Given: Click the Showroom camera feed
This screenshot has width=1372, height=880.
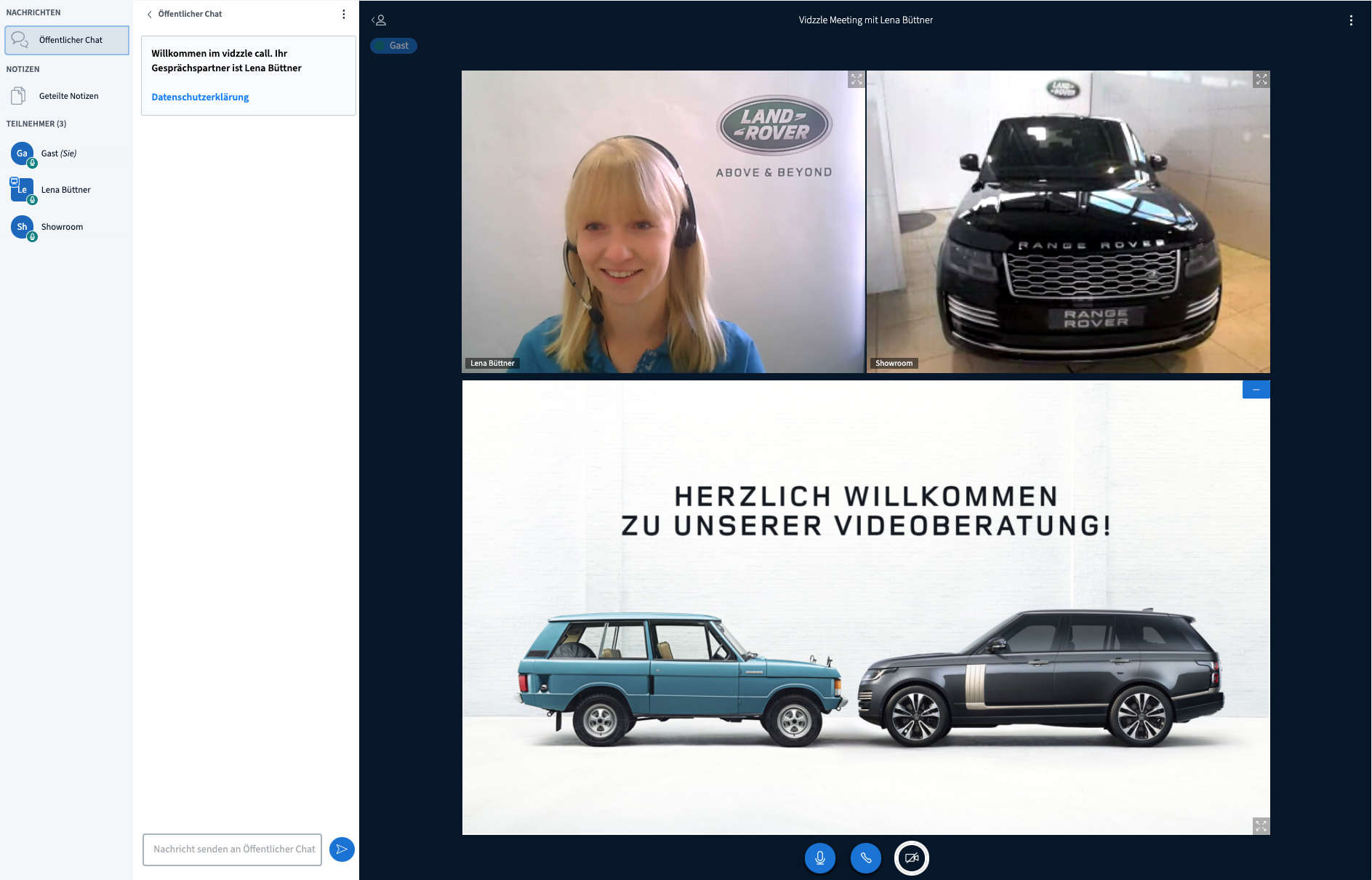Looking at the screenshot, I should coord(1068,222).
